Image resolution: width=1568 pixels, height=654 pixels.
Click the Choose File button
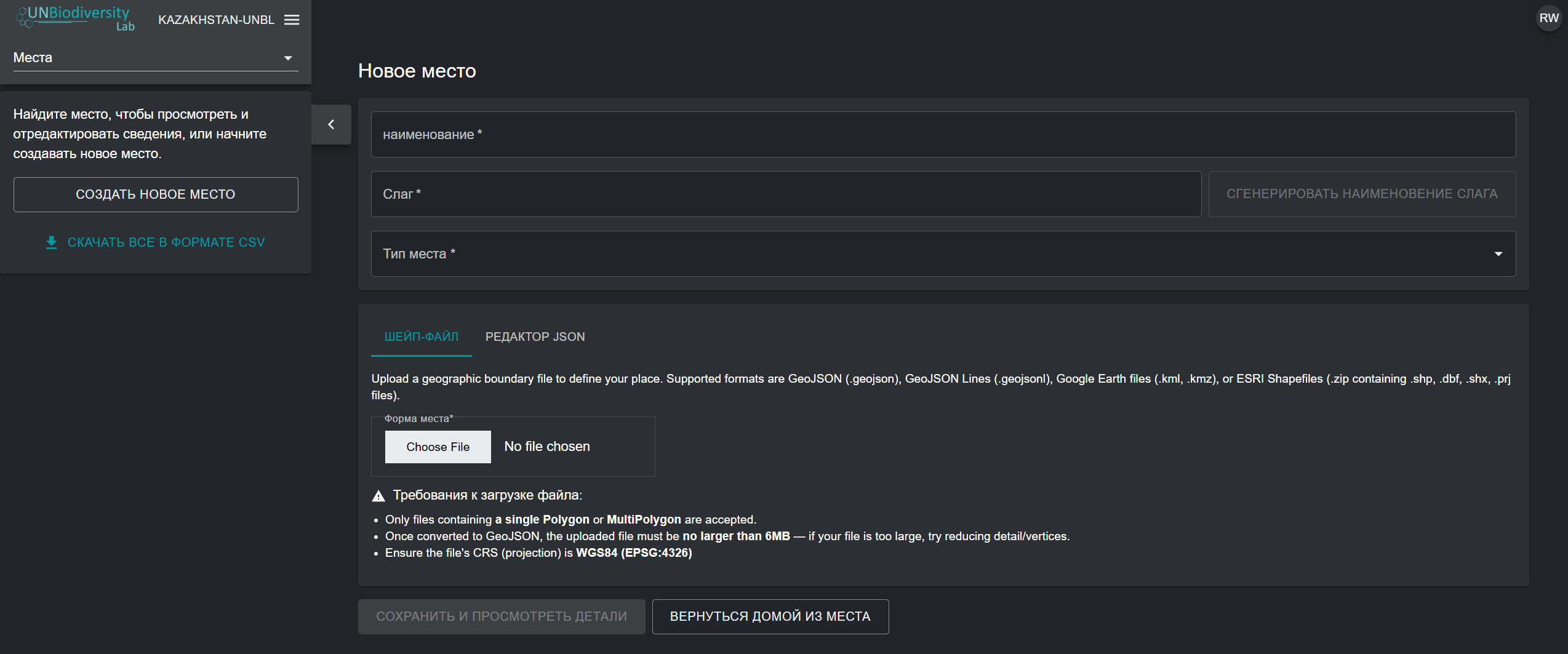tap(438, 447)
